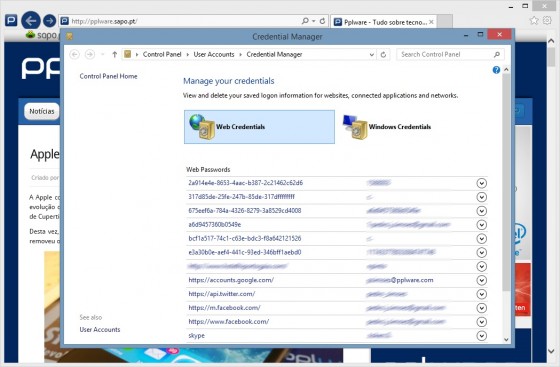
Task: Expand the 317d85de-25fe credential entry
Action: [481, 197]
